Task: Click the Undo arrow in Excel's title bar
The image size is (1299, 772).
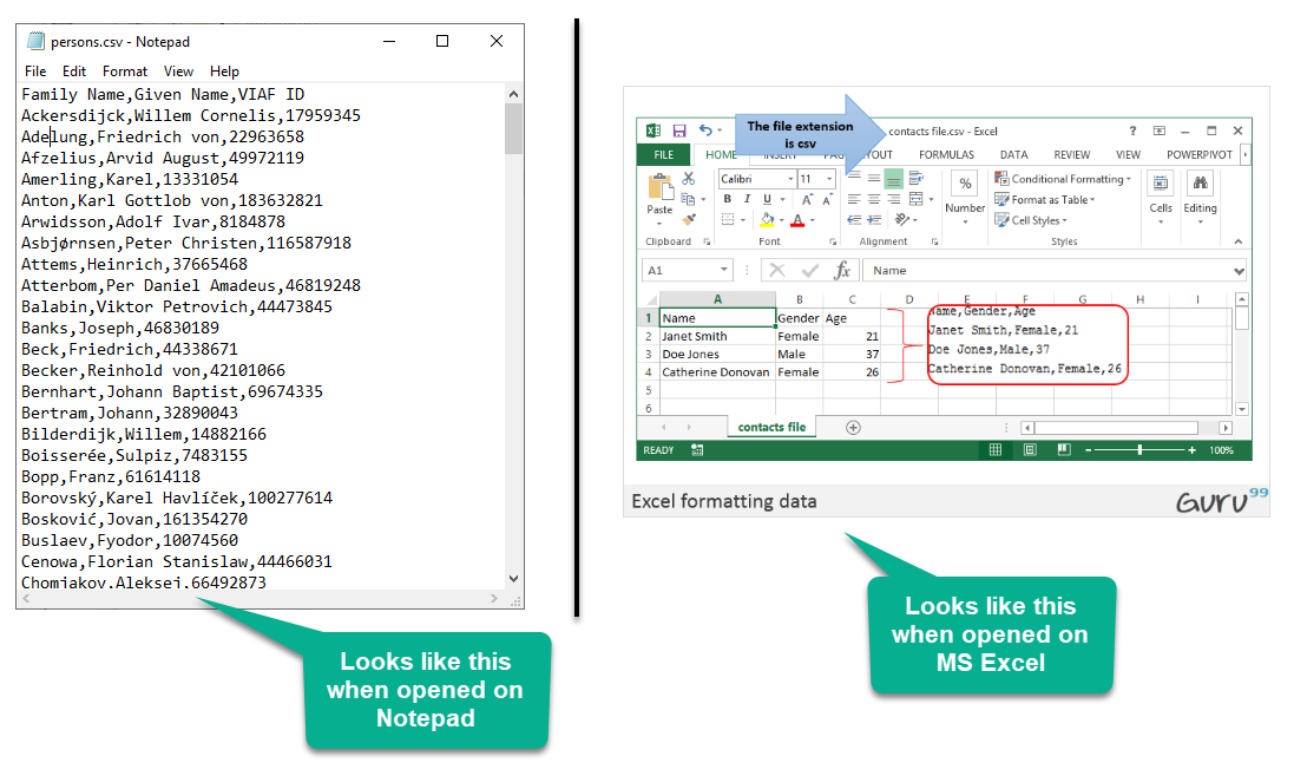Action: tap(705, 131)
